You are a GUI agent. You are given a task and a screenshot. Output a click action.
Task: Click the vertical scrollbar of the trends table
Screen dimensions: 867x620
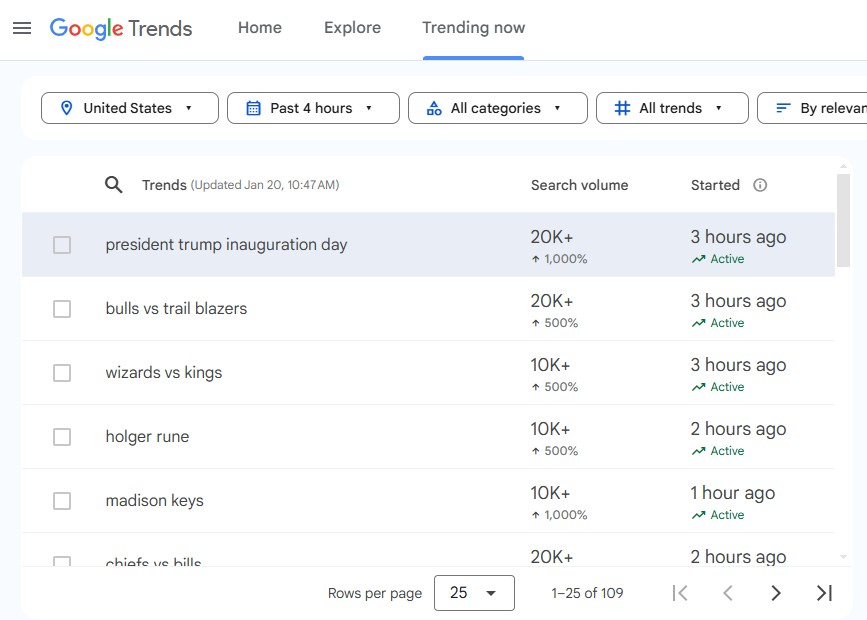click(843, 220)
